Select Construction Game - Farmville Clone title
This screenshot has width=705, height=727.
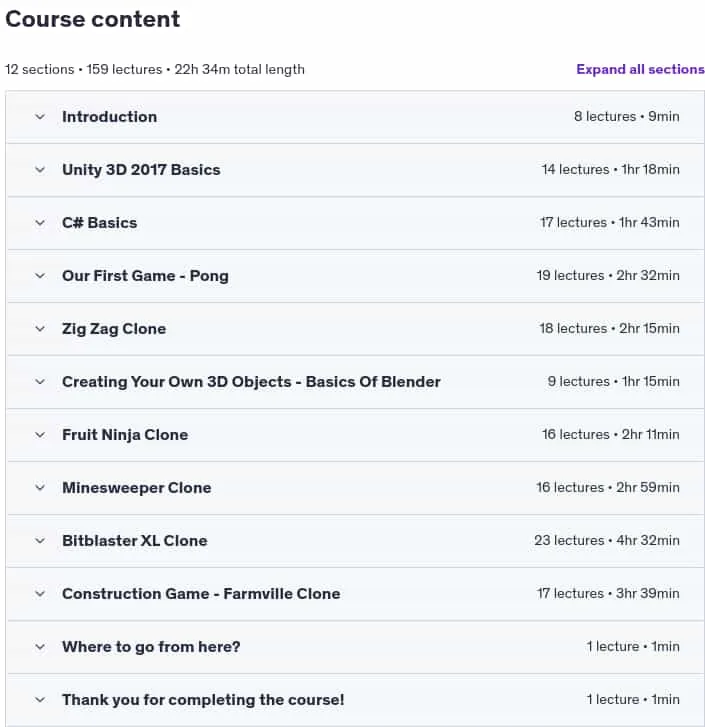click(201, 593)
